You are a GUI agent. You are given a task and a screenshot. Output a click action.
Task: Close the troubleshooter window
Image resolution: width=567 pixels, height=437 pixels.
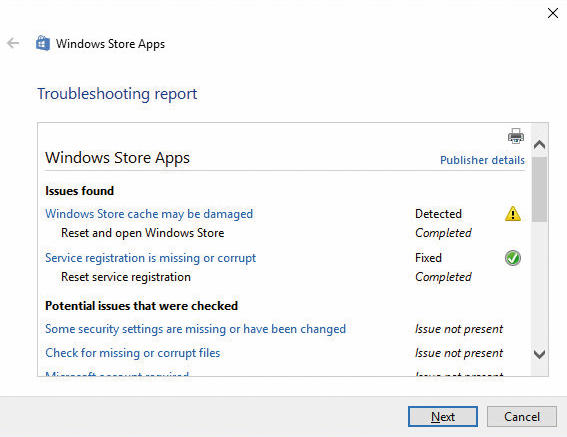point(553,13)
